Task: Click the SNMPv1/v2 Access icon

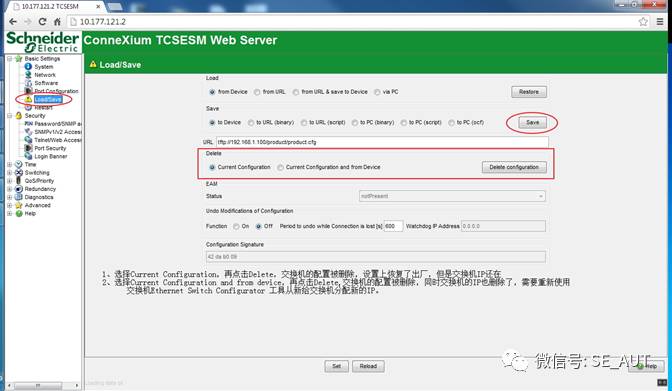Action: [x=28, y=132]
